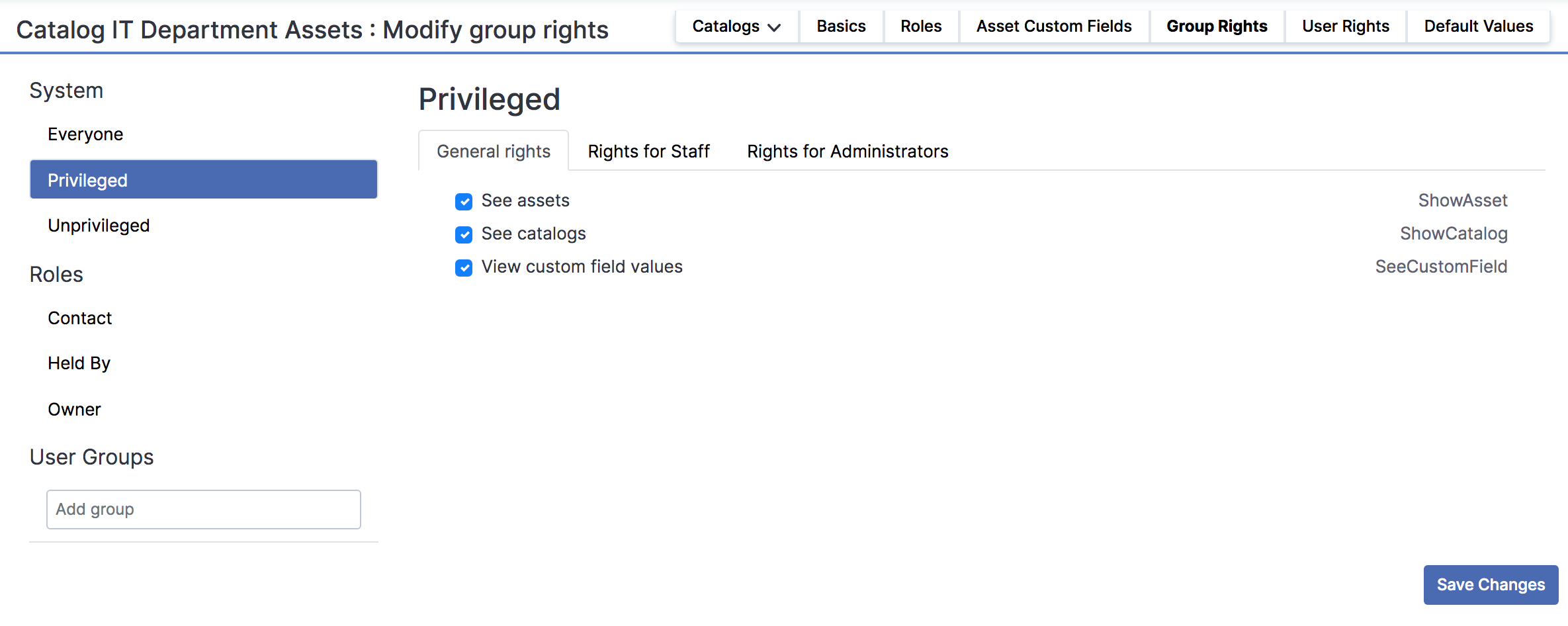Uncheck the See assets permission
The image size is (1568, 626).
(x=464, y=201)
